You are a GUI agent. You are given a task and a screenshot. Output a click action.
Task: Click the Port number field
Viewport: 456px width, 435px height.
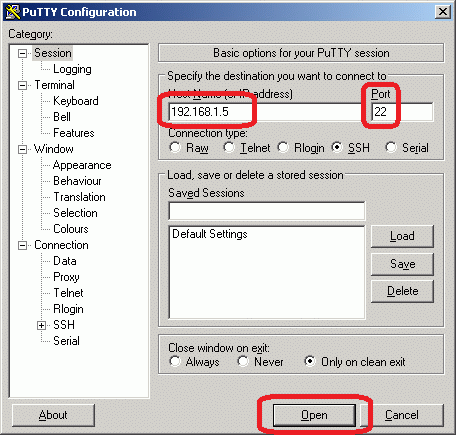[402, 112]
